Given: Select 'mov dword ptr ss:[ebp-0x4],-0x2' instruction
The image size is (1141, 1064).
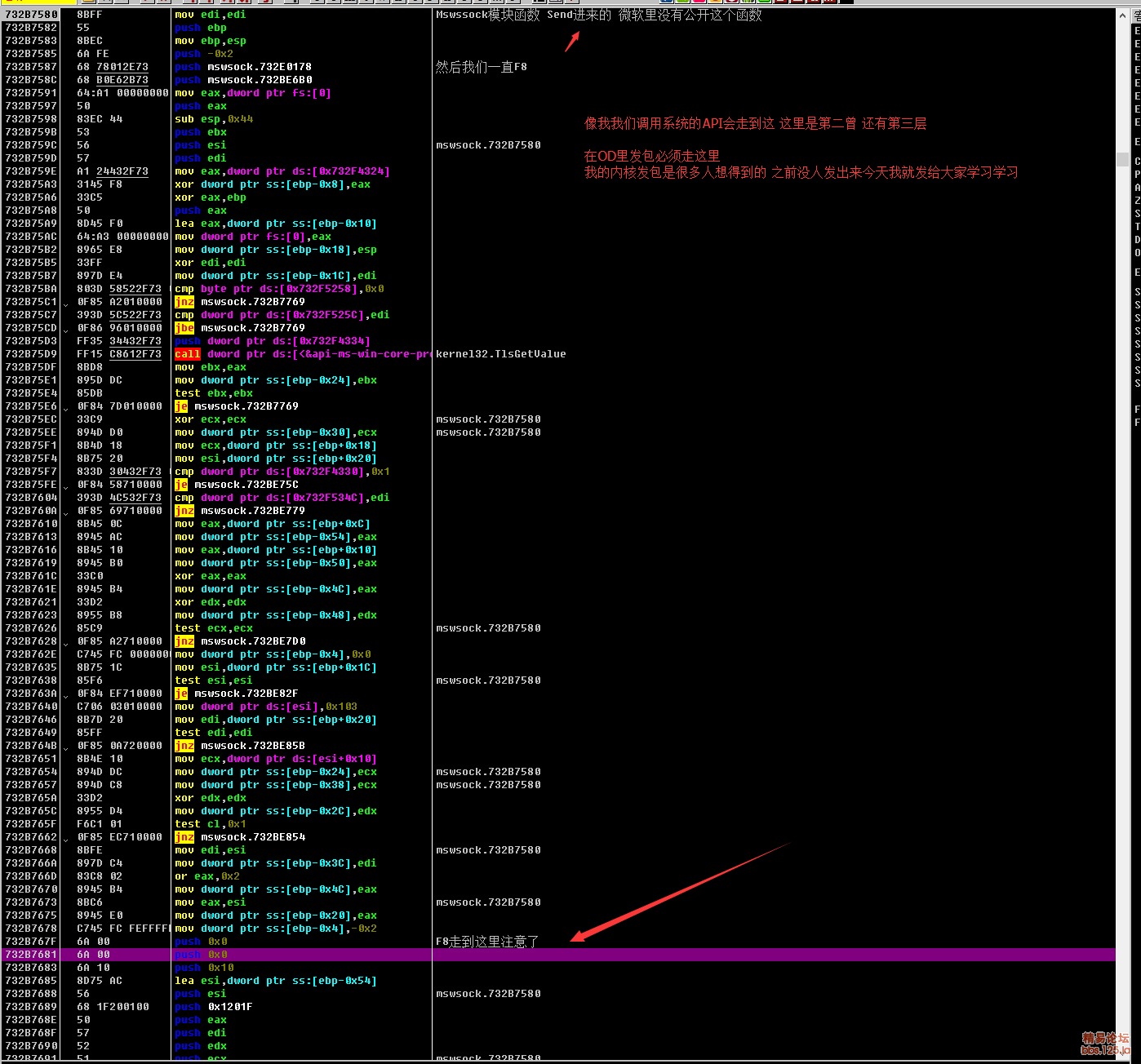Looking at the screenshot, I should (x=276, y=929).
